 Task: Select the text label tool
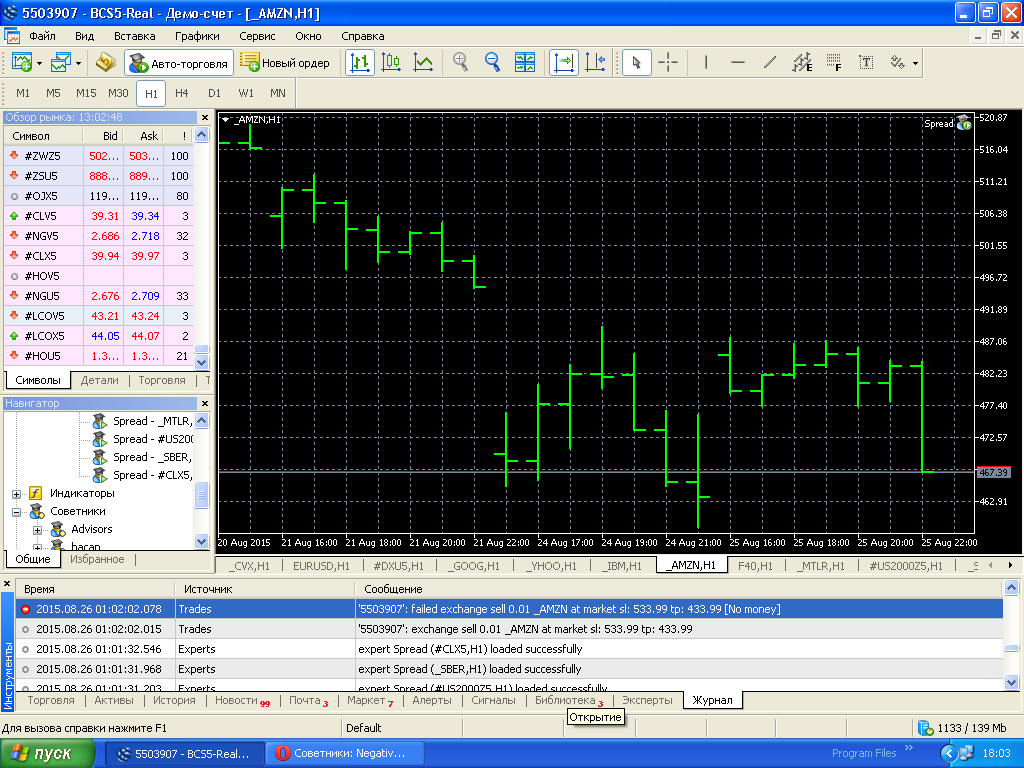click(865, 62)
